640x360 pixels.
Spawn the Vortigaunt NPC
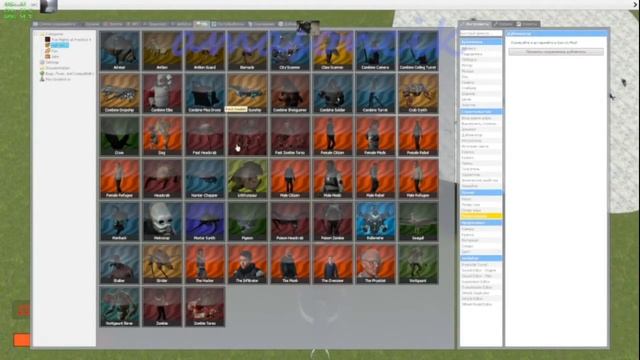point(418,264)
